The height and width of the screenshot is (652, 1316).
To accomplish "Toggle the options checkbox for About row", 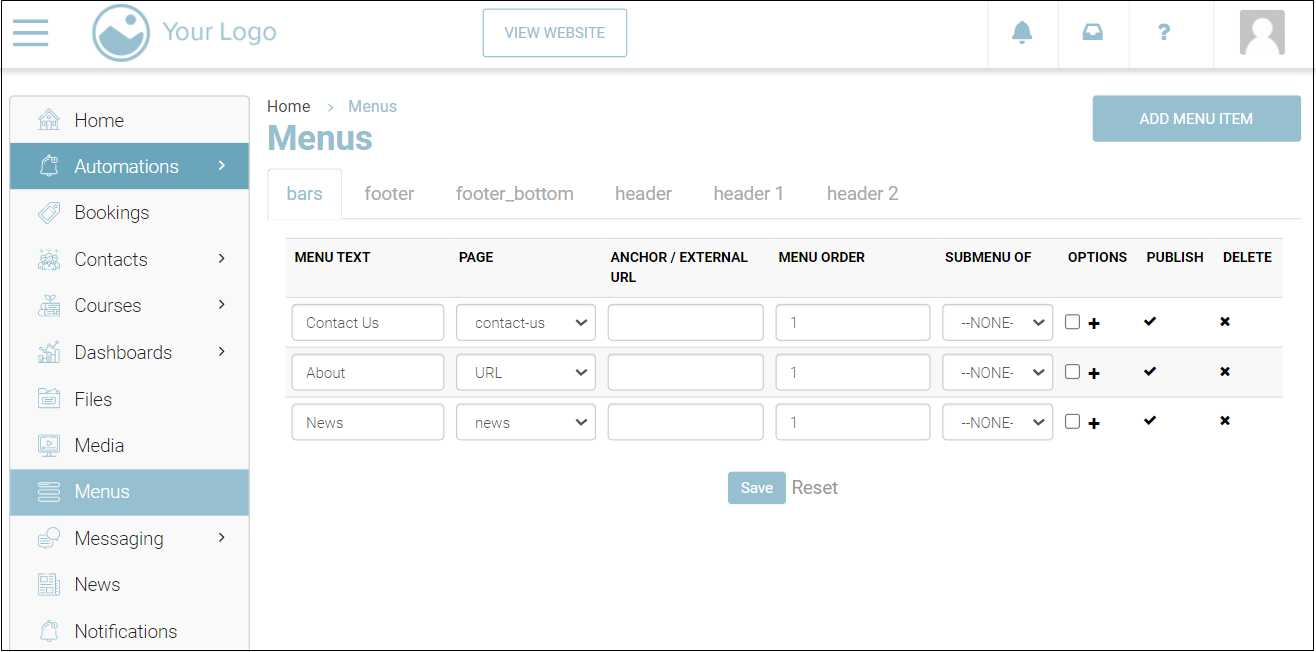I will pyautogui.click(x=1072, y=372).
